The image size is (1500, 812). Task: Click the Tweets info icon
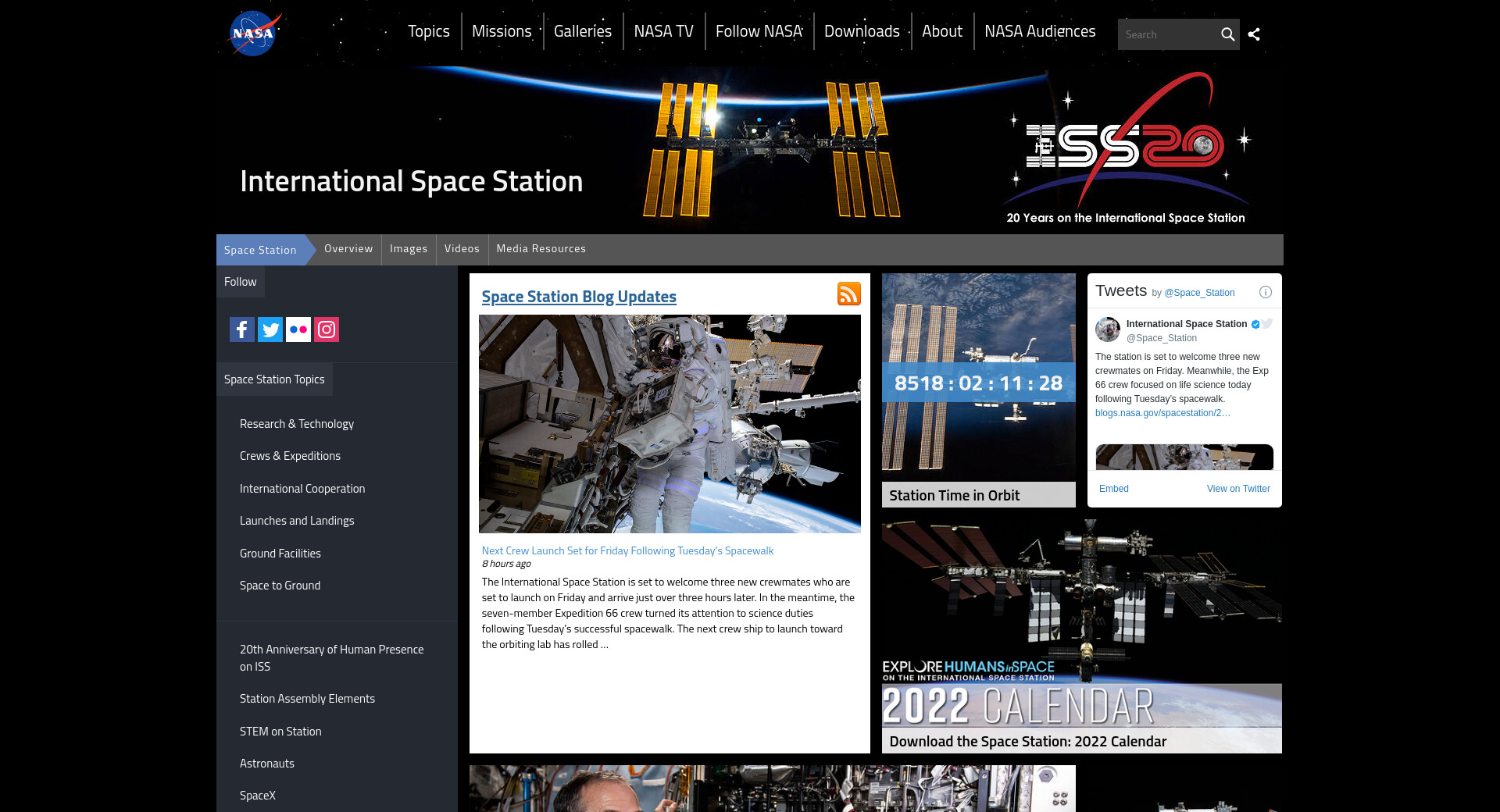(x=1265, y=292)
